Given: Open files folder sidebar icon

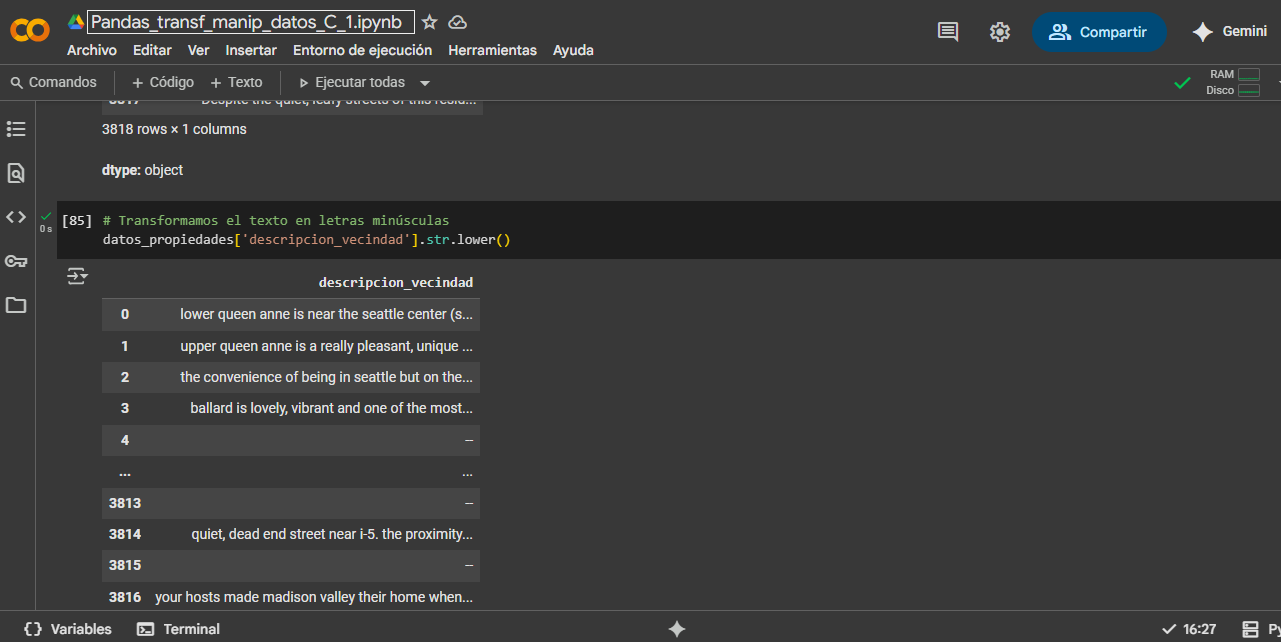Looking at the screenshot, I should coord(16,305).
